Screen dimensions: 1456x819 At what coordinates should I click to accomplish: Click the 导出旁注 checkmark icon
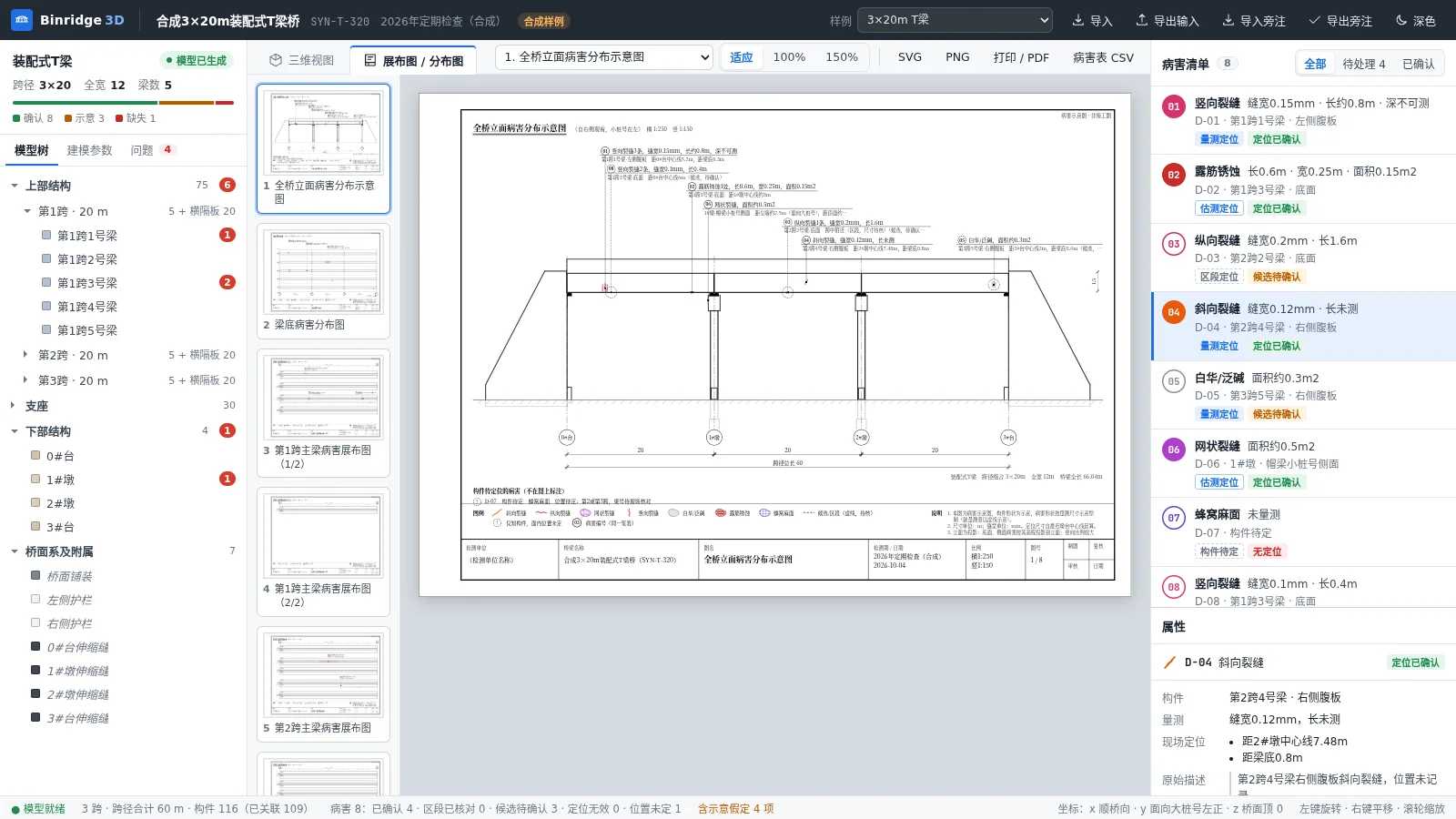click(x=1314, y=20)
